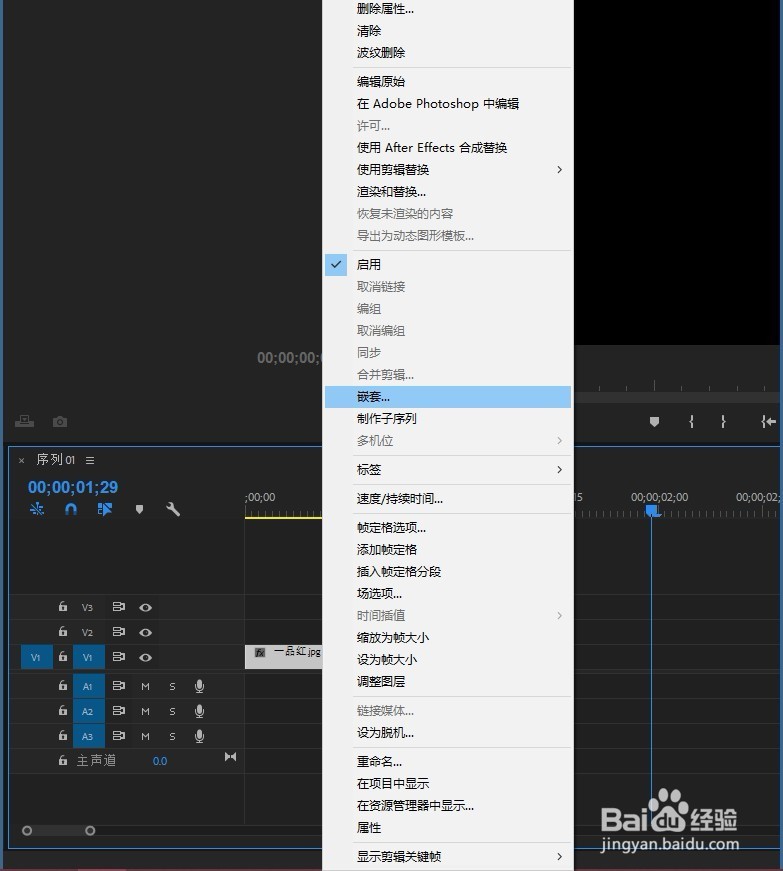
Task: Toggle linked selection icon
Action: pos(104,509)
